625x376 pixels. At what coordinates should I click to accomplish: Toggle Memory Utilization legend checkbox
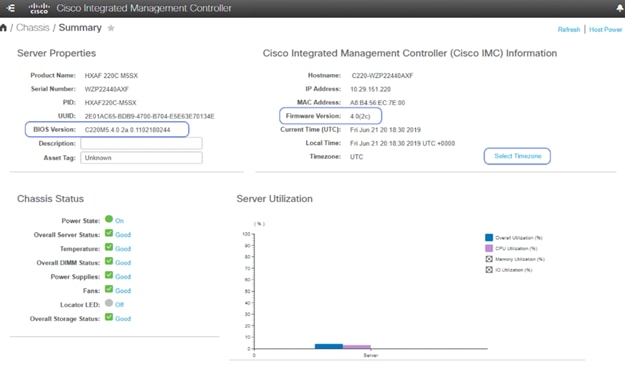click(x=489, y=259)
